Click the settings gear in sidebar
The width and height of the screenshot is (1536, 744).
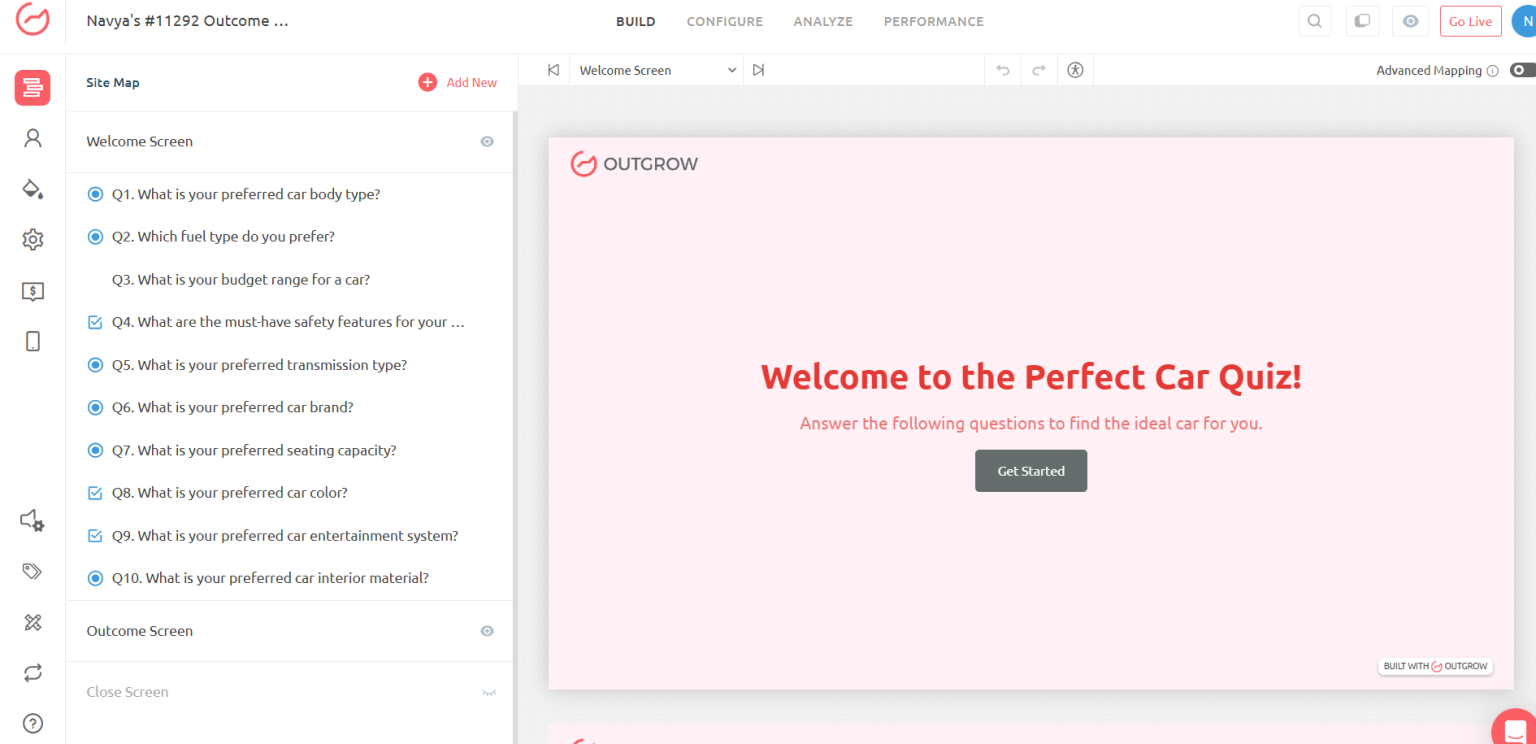click(x=33, y=239)
